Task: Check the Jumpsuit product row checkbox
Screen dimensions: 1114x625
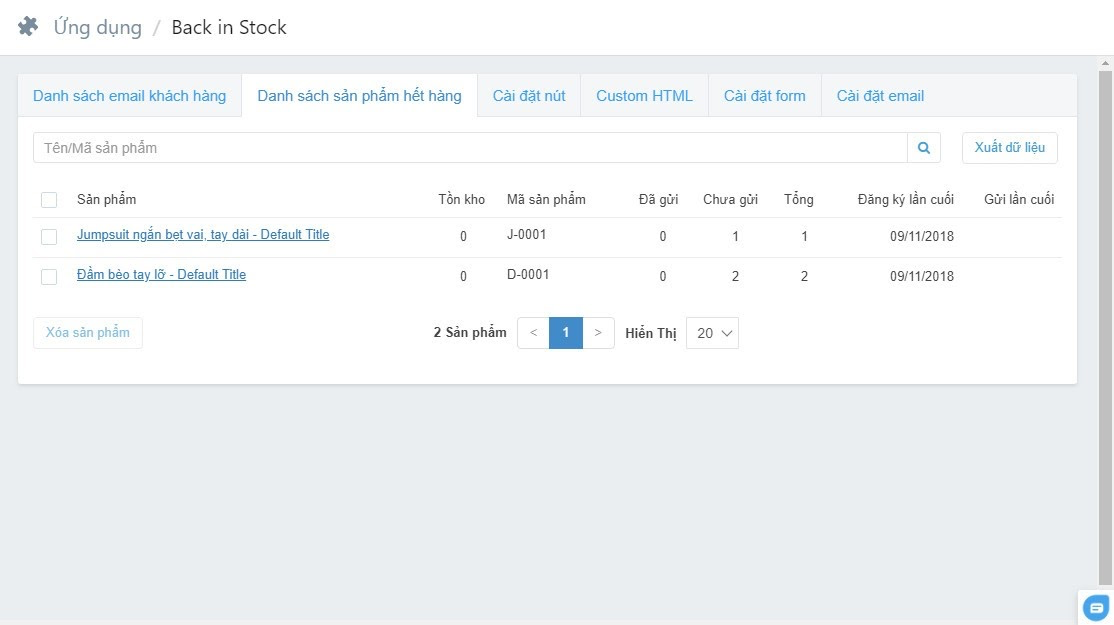Action: click(49, 237)
